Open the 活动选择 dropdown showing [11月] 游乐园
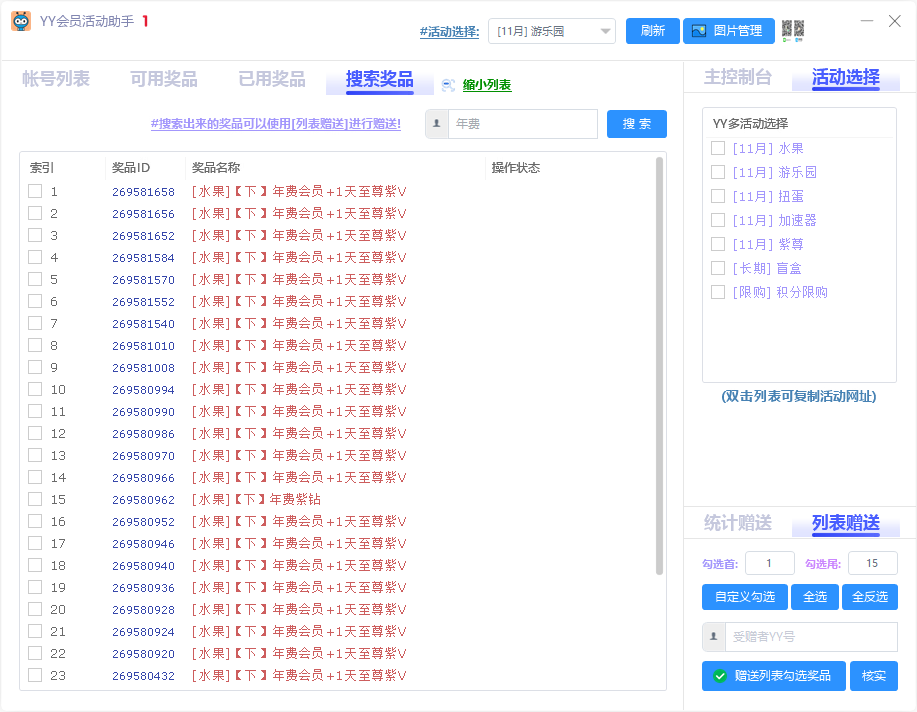The height and width of the screenshot is (712, 917). coord(551,31)
